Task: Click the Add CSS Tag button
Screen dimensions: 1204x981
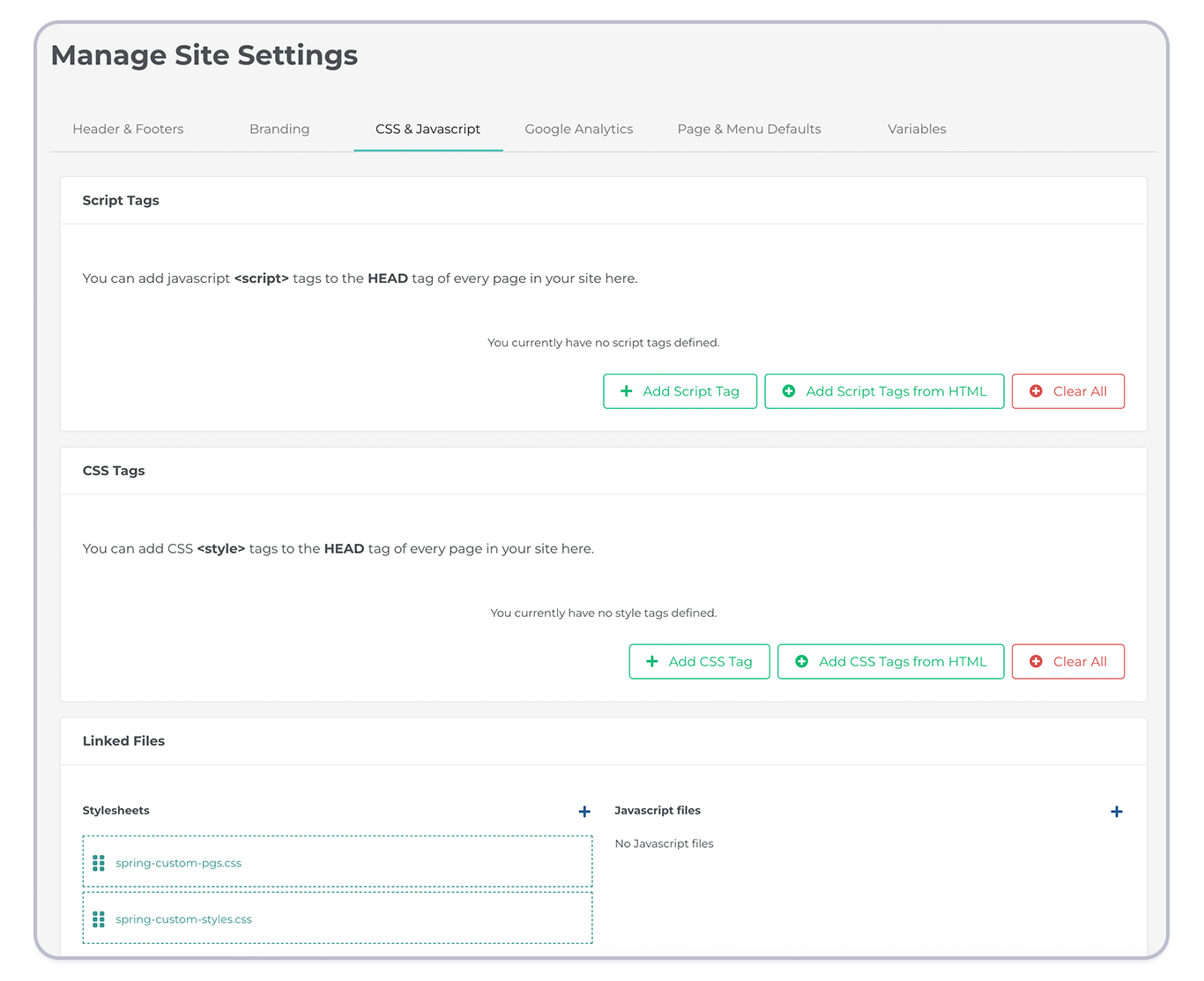Action: [x=699, y=662]
